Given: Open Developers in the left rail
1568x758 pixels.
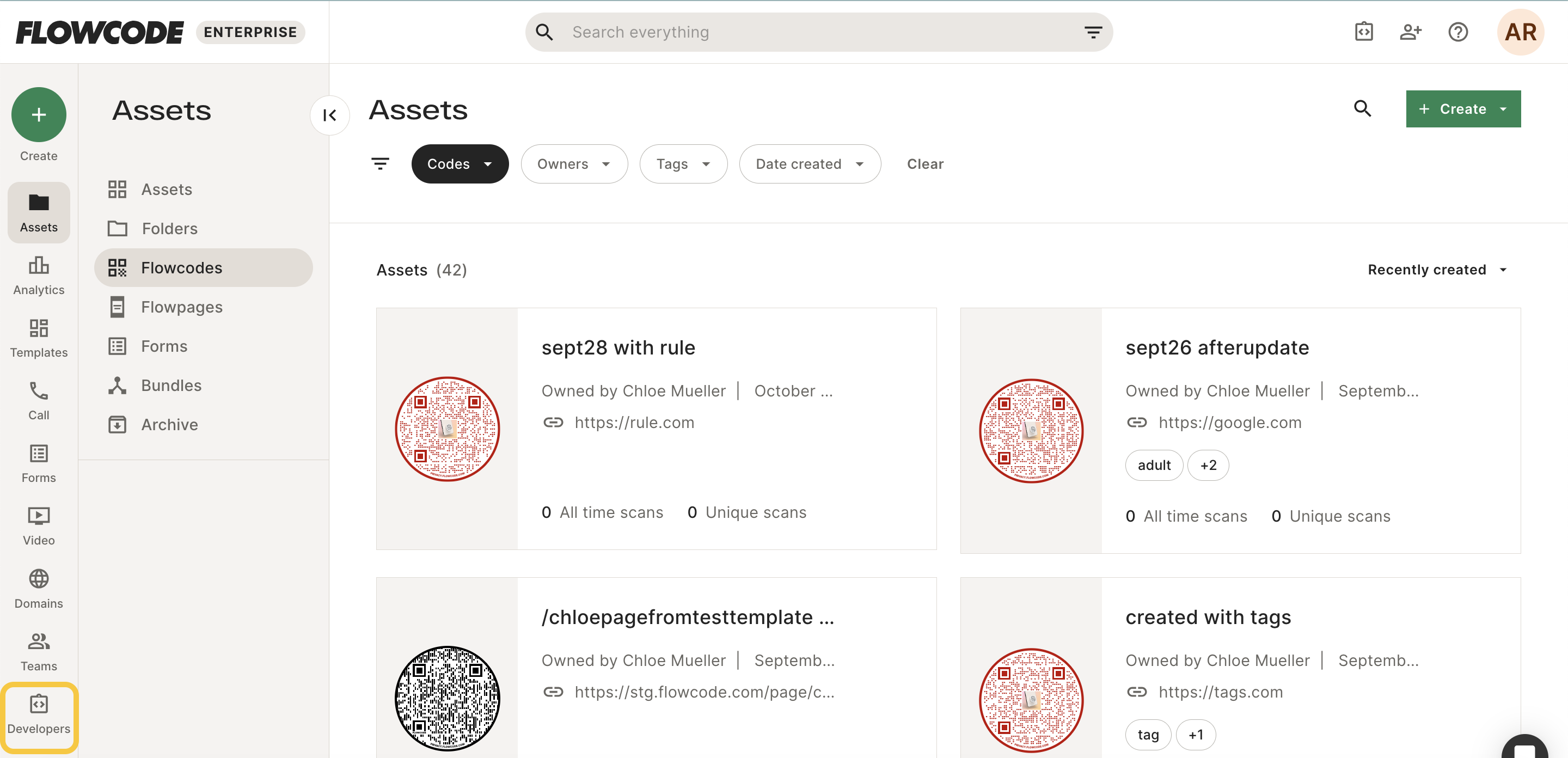Looking at the screenshot, I should (x=38, y=716).
